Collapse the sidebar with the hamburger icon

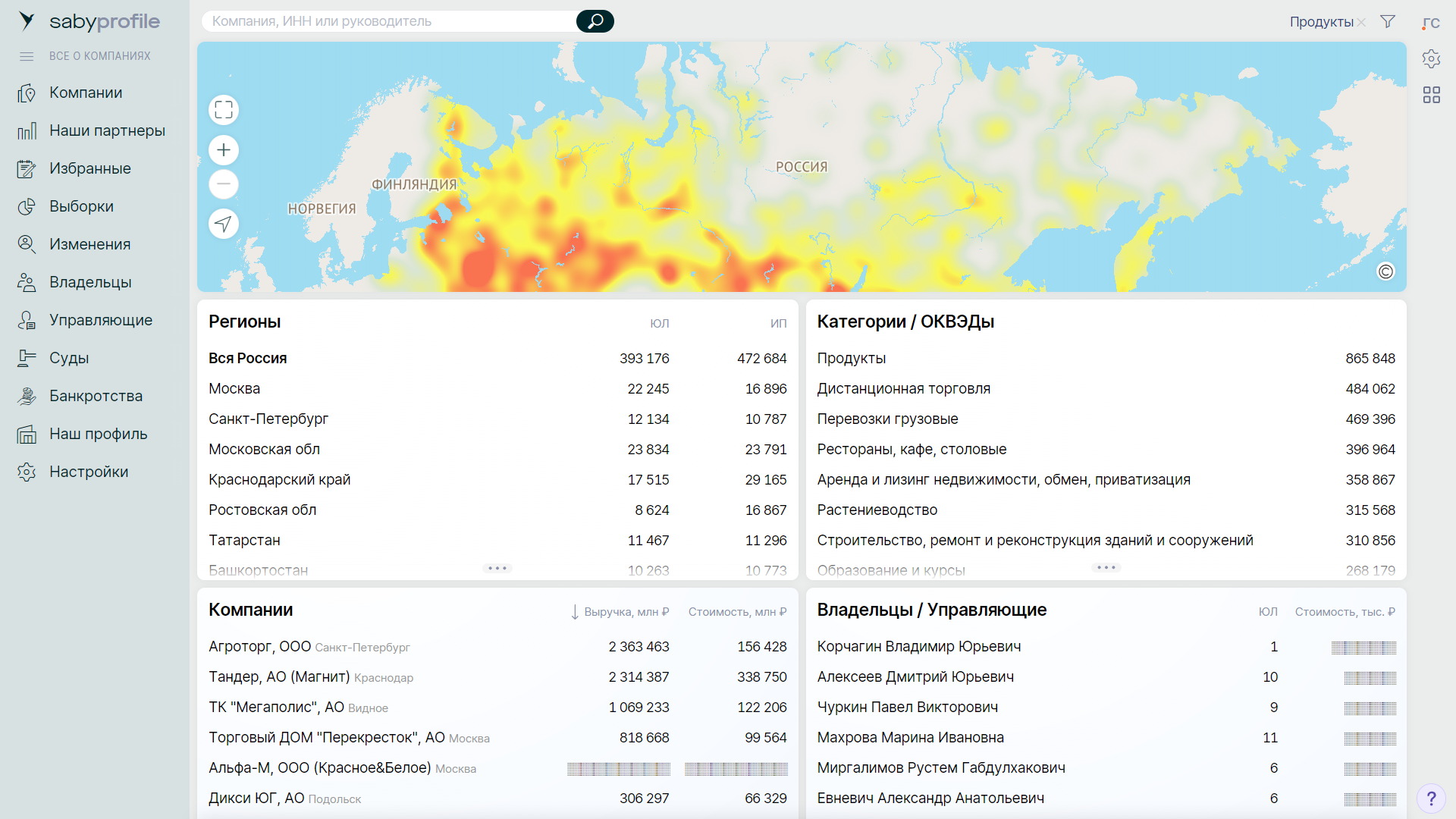tap(27, 56)
